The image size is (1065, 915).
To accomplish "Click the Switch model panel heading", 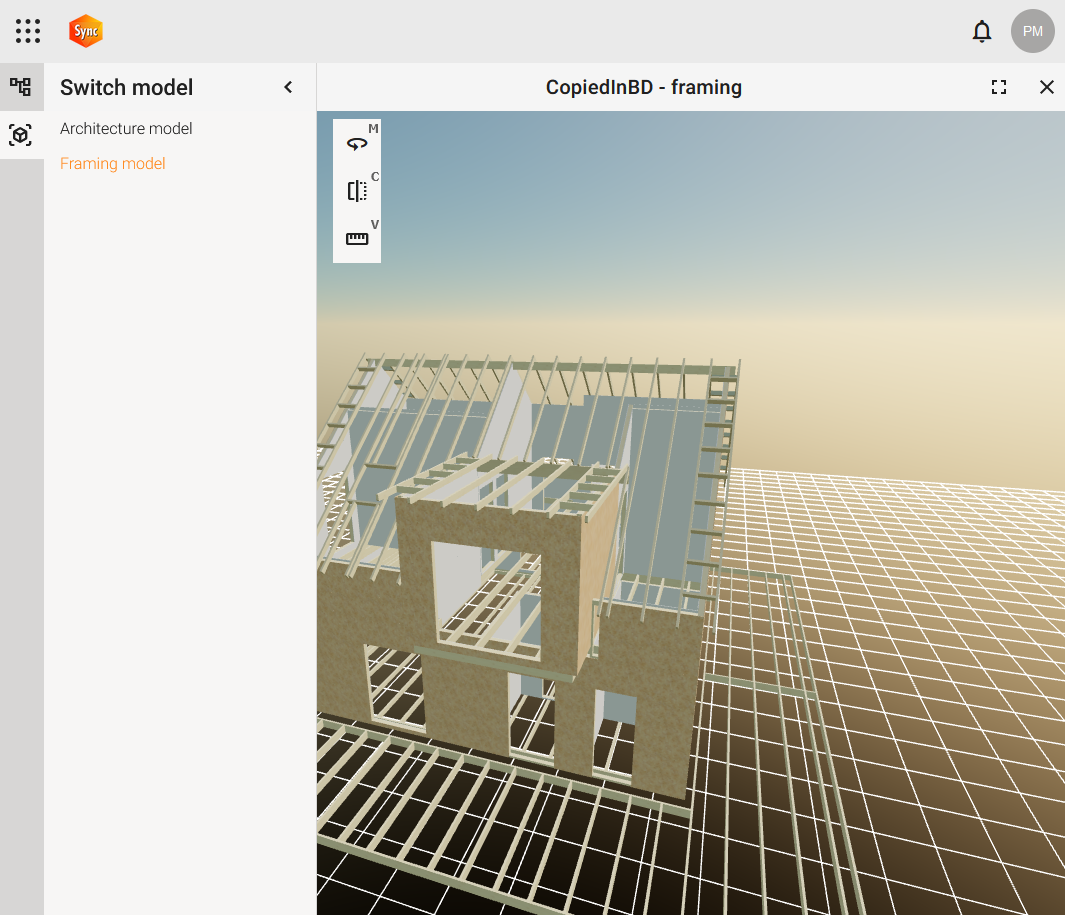I will tap(127, 87).
